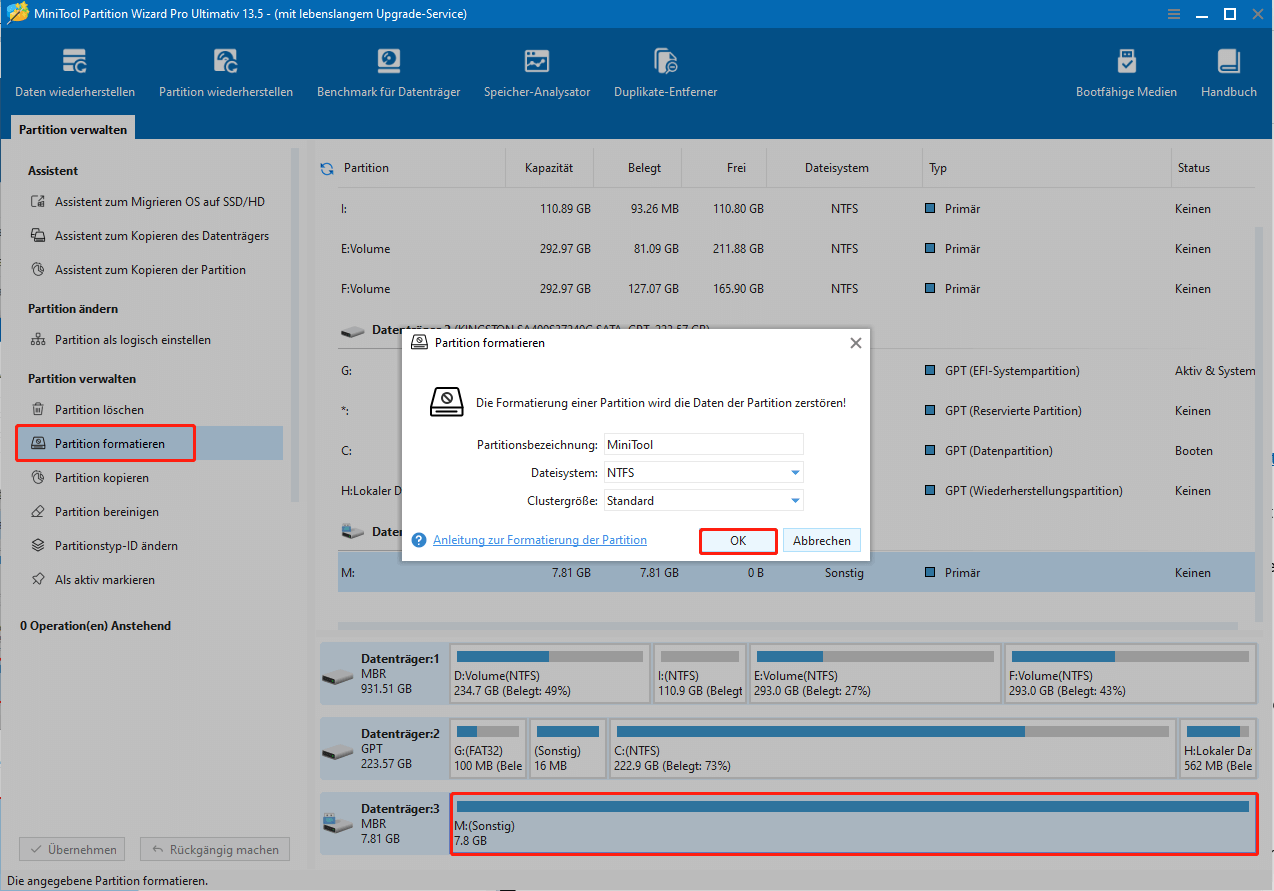Open Partitionstyp-ID ändern
Image resolution: width=1274 pixels, height=891 pixels.
pos(116,545)
